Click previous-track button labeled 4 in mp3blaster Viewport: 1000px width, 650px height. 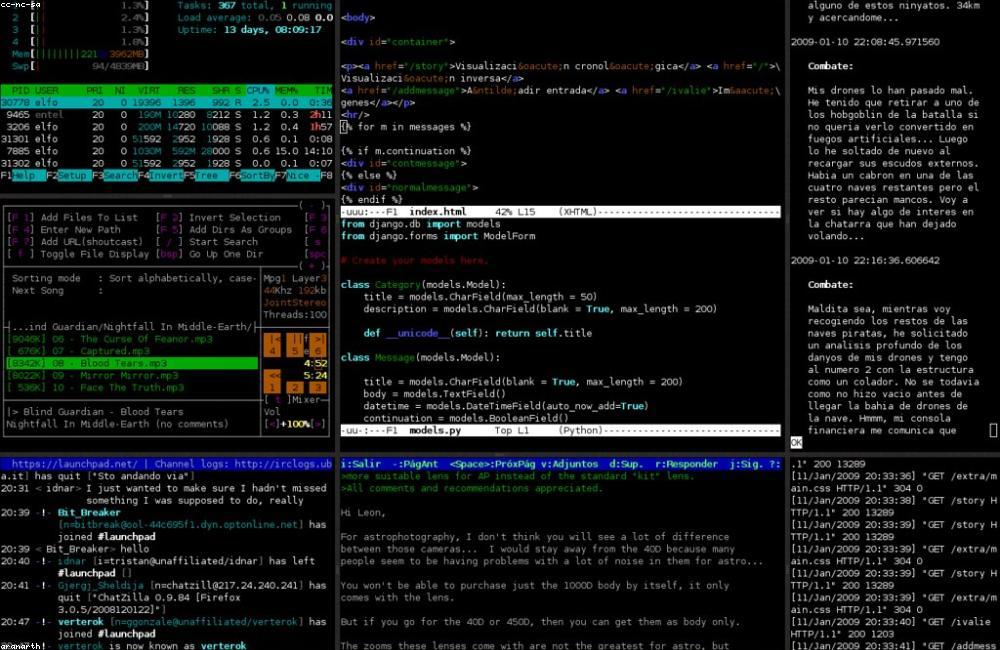[x=272, y=345]
